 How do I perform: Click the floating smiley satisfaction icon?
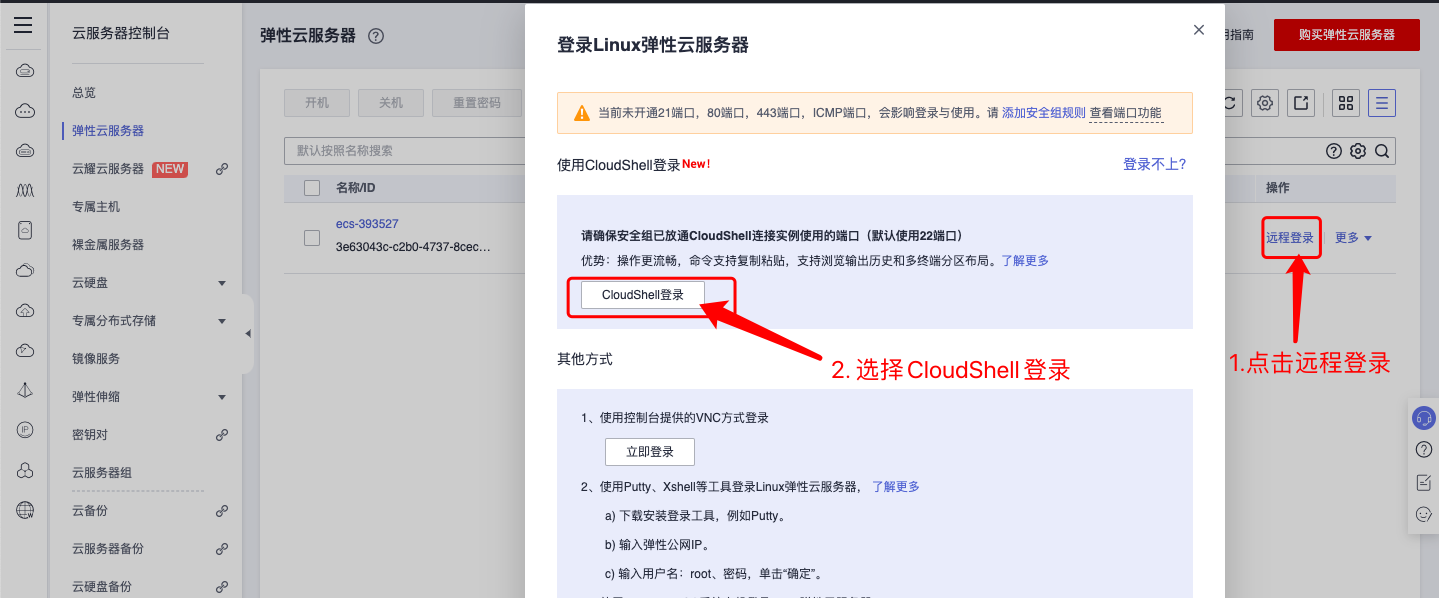[1424, 514]
